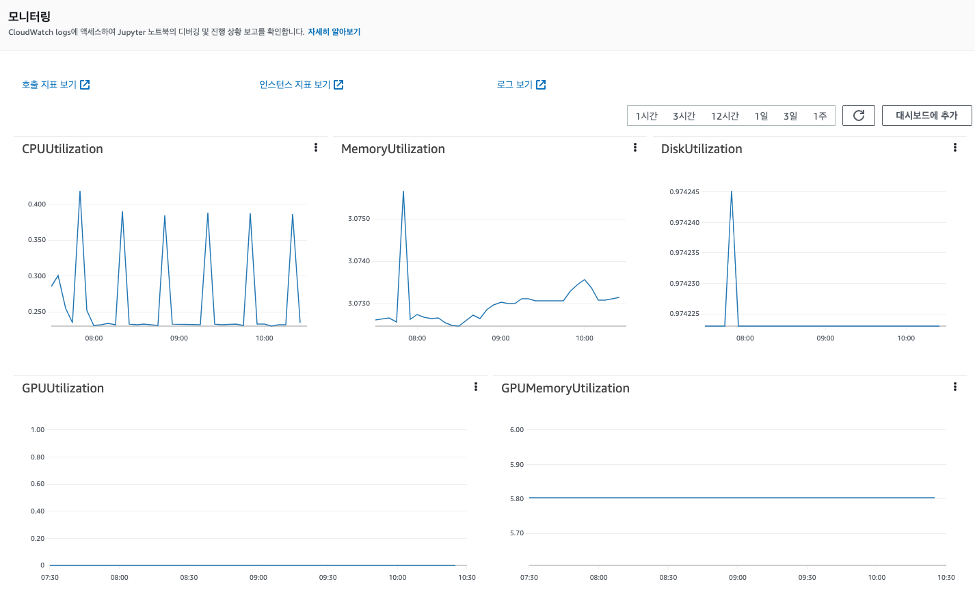Click the MemoryUtilization spike peak
977x604 pixels.
pyautogui.click(x=403, y=192)
